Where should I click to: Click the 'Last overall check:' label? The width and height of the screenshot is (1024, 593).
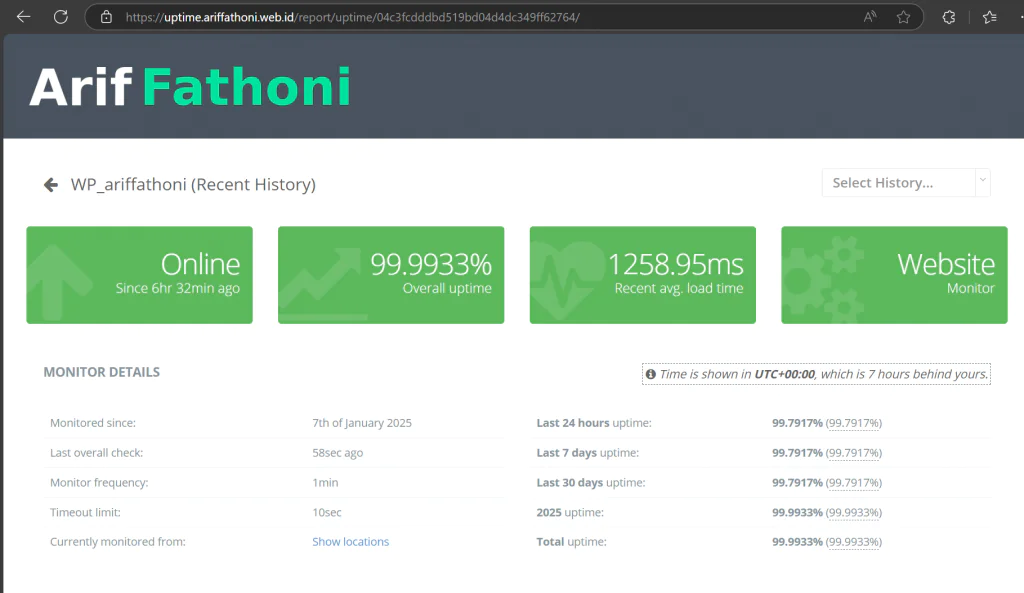tap(97, 453)
